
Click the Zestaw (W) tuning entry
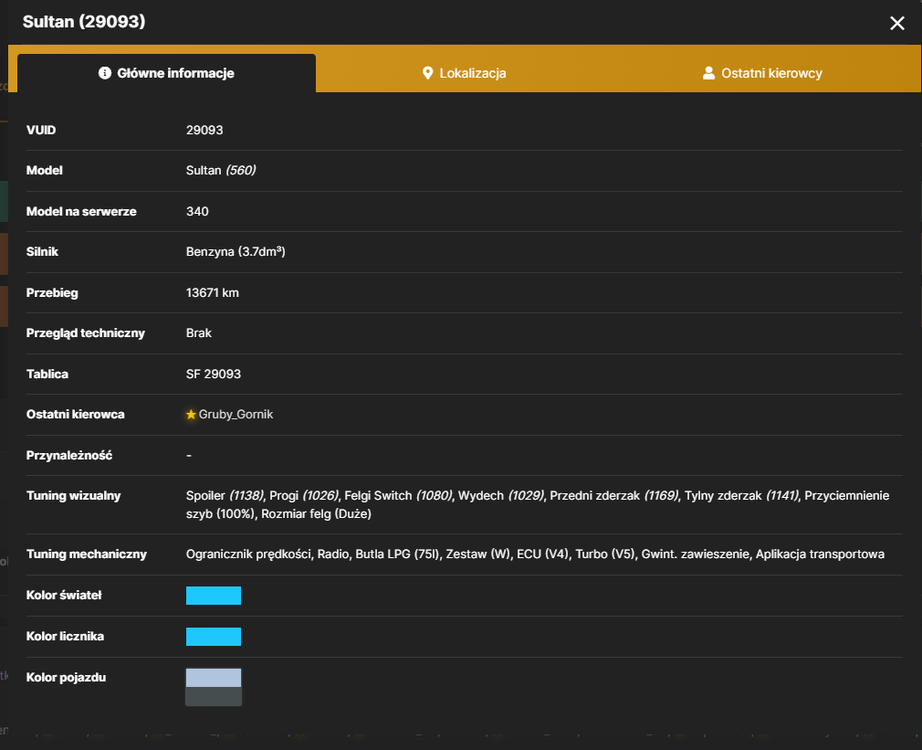click(x=478, y=554)
